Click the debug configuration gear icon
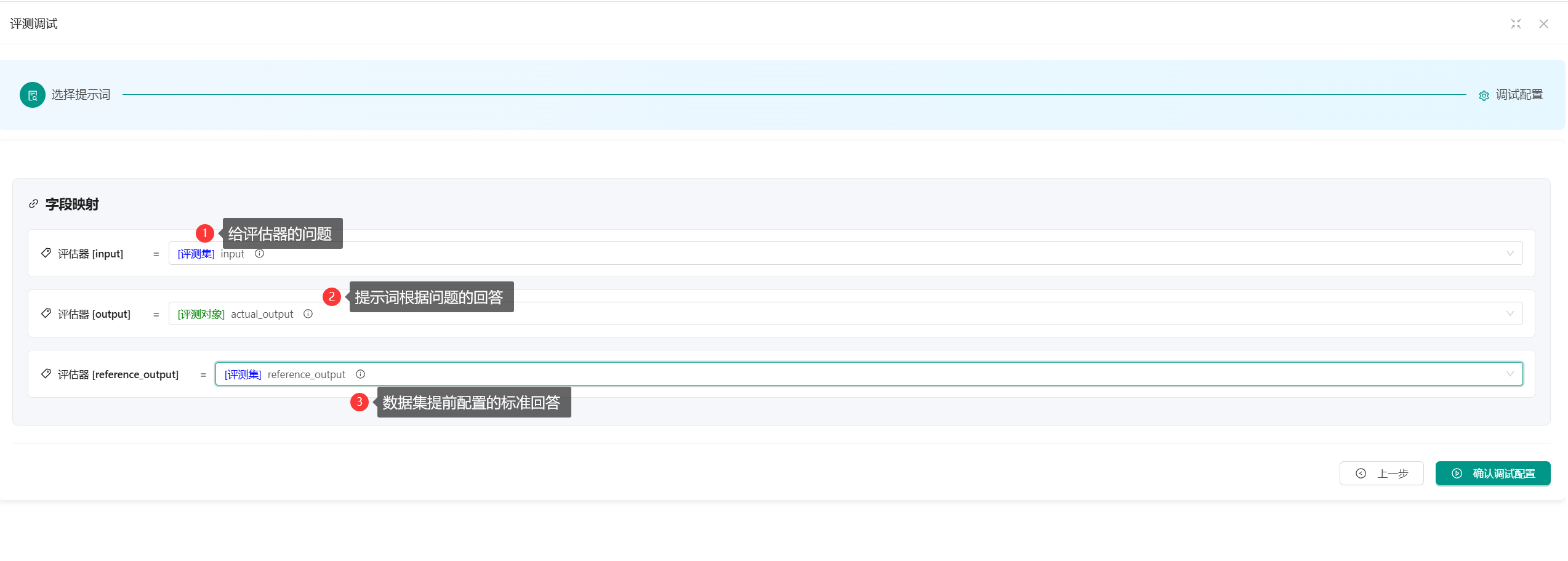 (x=1484, y=95)
